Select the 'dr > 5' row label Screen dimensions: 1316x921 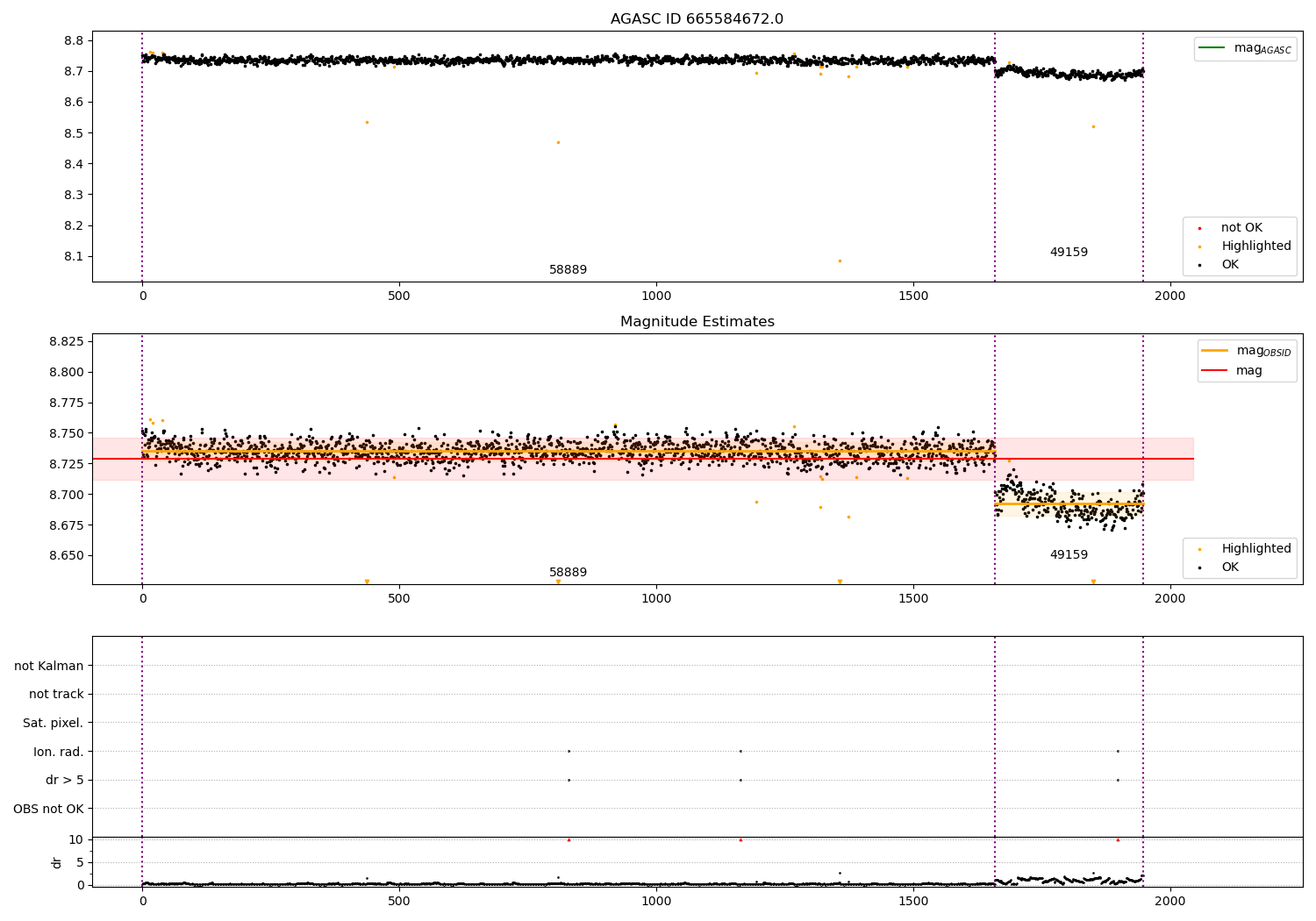pyautogui.click(x=65, y=781)
